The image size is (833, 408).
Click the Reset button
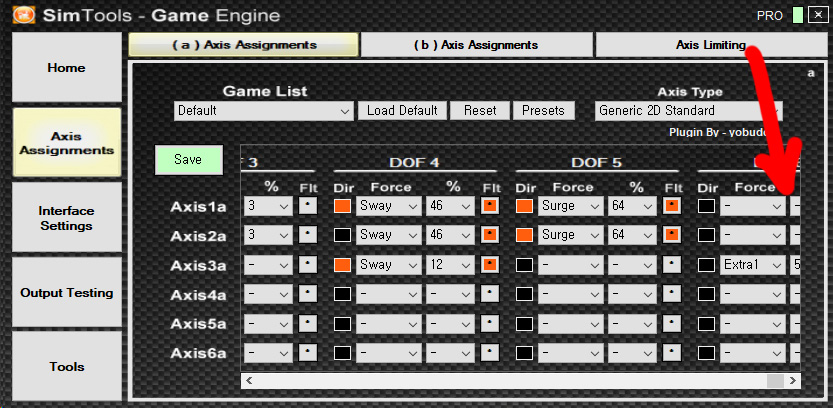pyautogui.click(x=480, y=110)
